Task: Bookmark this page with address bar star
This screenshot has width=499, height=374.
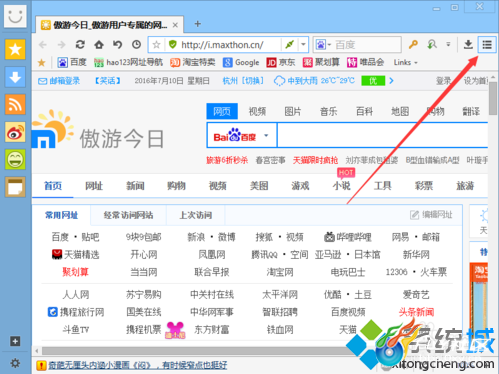Action: 156,45
